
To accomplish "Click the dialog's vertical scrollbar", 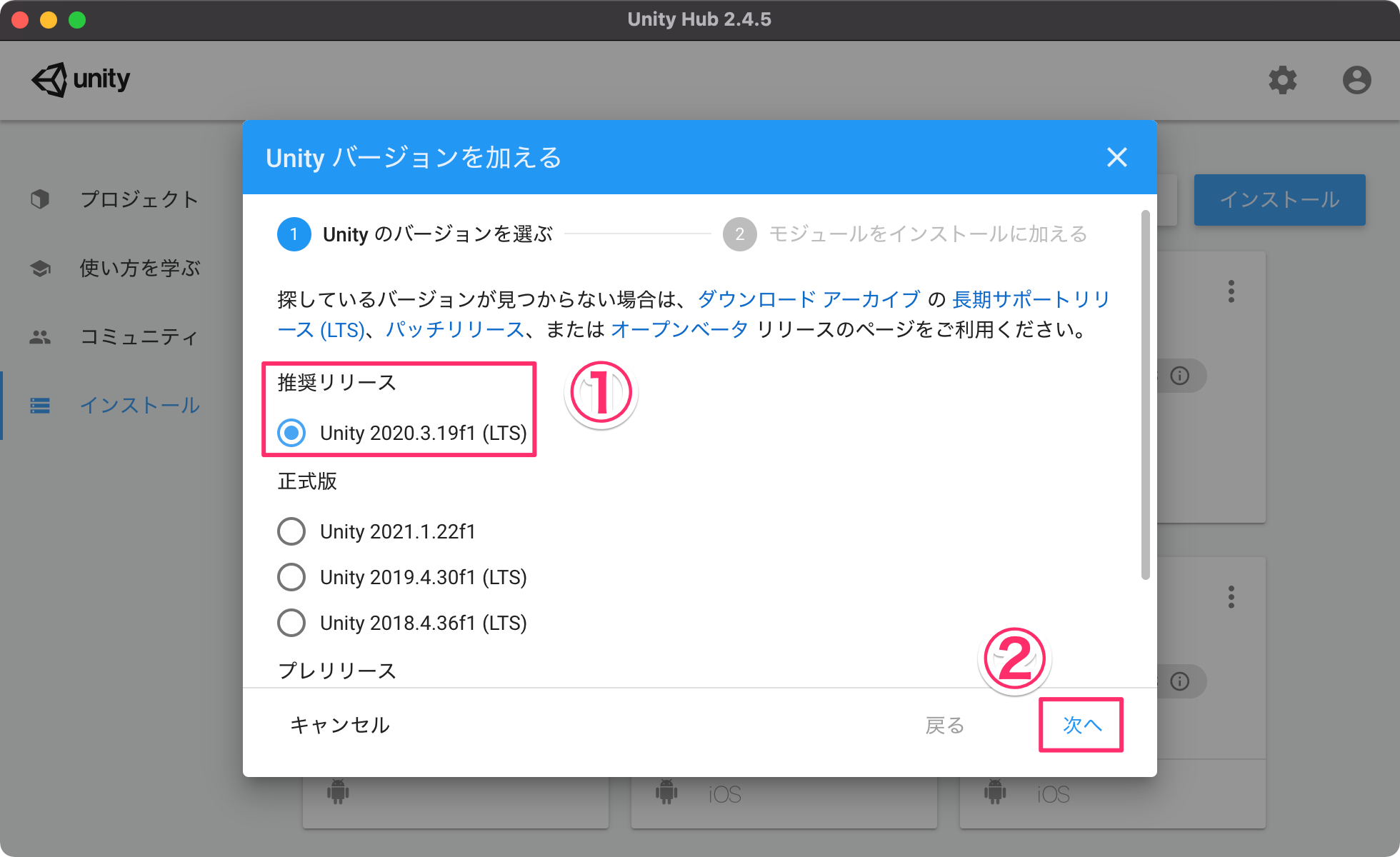I will [1146, 394].
